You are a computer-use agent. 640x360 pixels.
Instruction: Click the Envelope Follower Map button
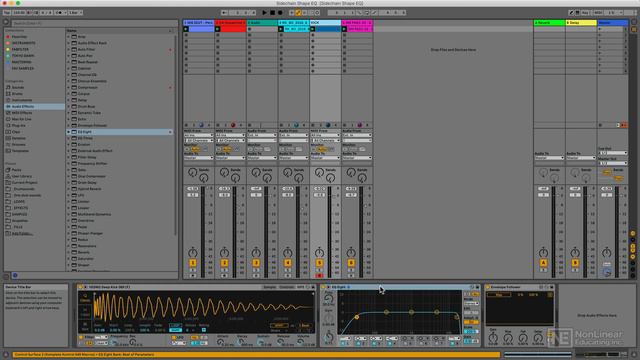[498, 295]
